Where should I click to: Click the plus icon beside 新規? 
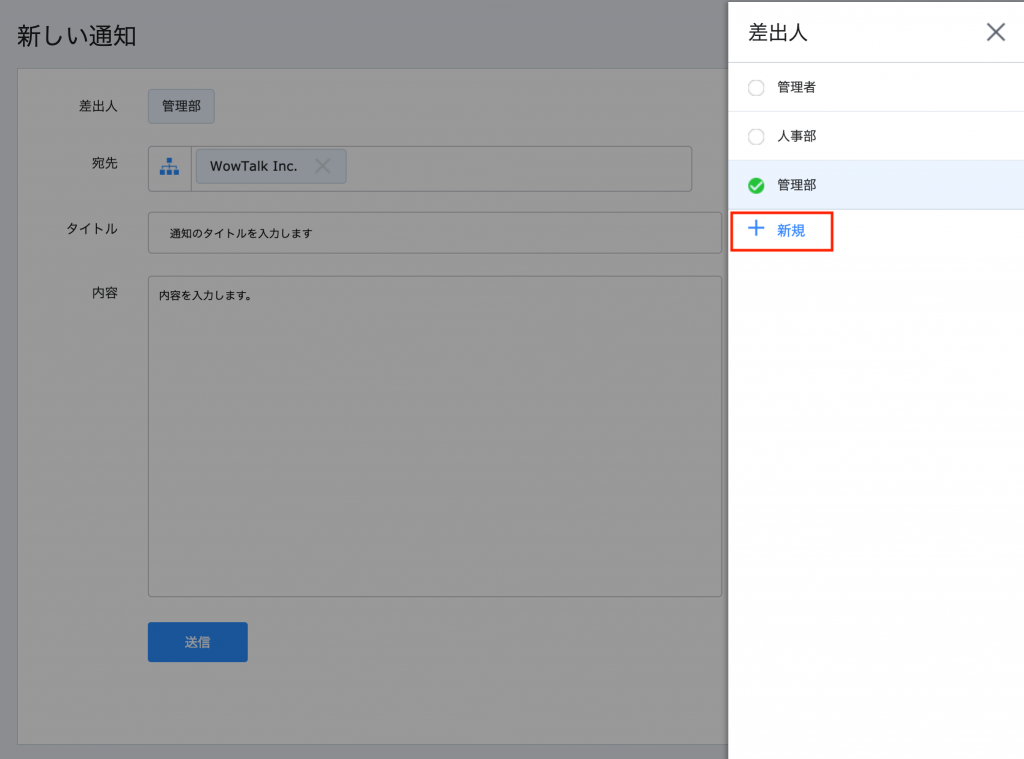point(756,228)
